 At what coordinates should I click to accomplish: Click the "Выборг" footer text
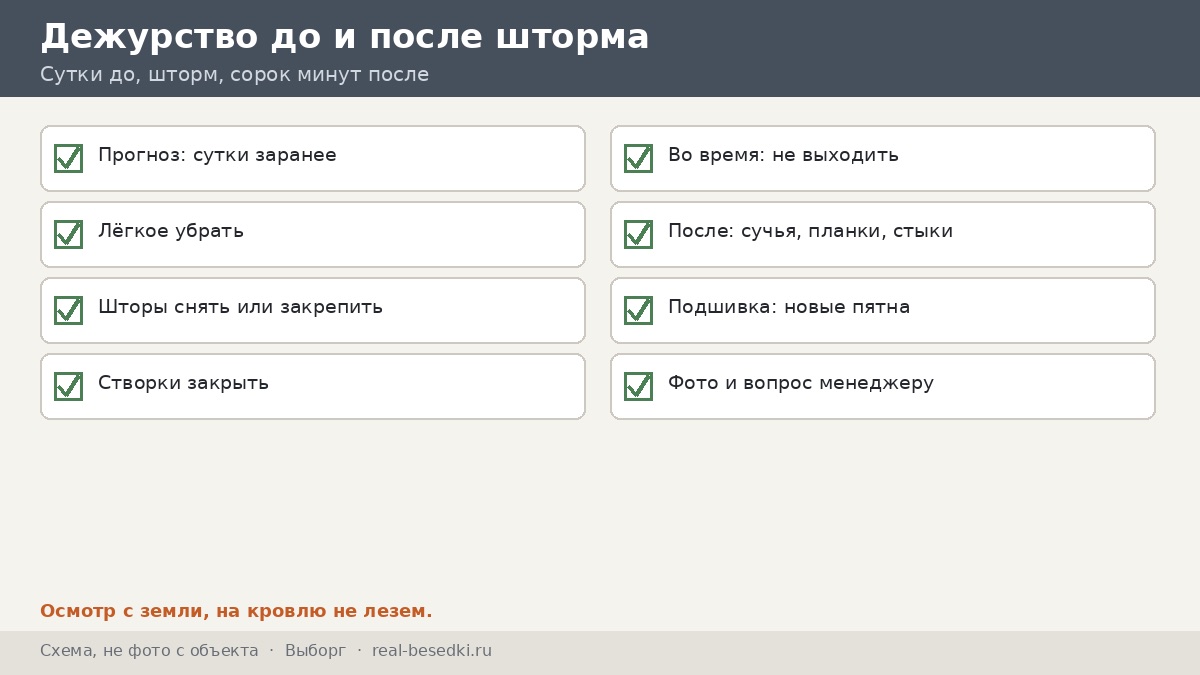click(315, 651)
